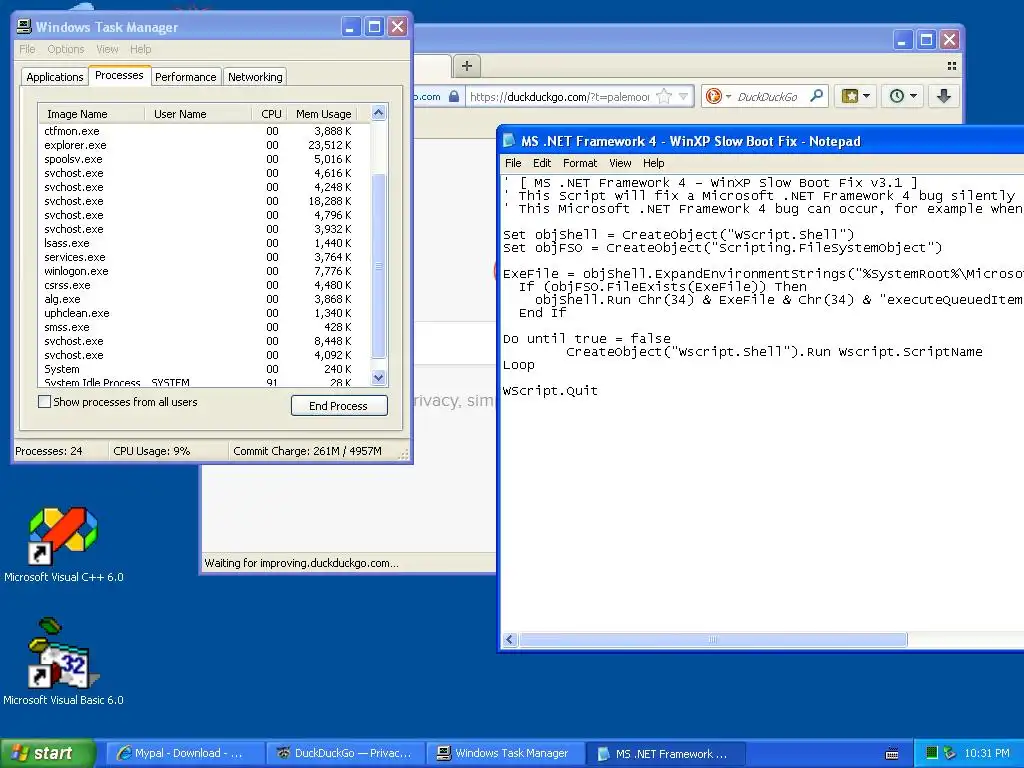Sort processes by User Name column
The image size is (1024, 768).
[x=198, y=114]
